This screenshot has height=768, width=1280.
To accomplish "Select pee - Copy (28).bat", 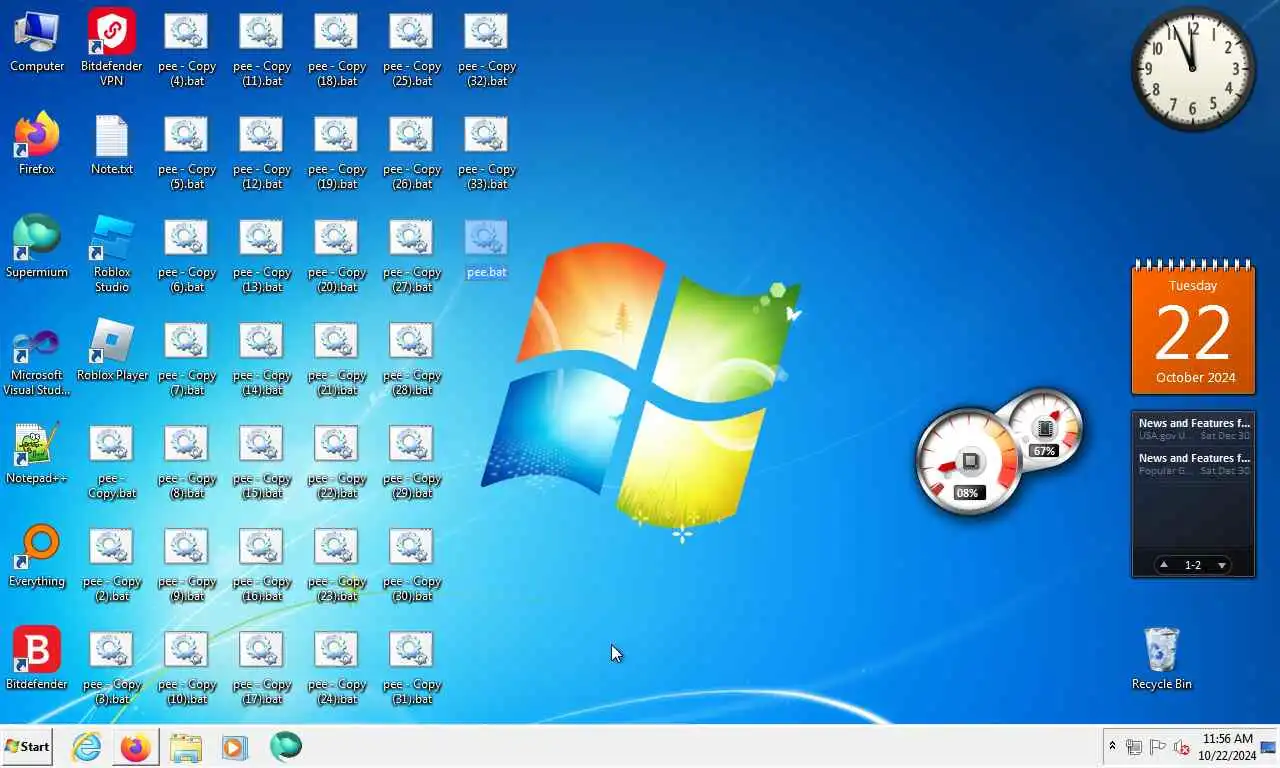I will coord(412,359).
